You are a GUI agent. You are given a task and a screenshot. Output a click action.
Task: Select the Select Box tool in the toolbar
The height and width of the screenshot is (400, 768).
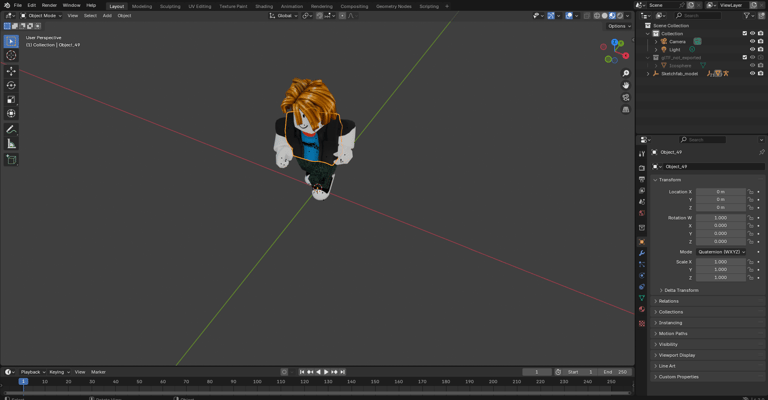point(11,41)
